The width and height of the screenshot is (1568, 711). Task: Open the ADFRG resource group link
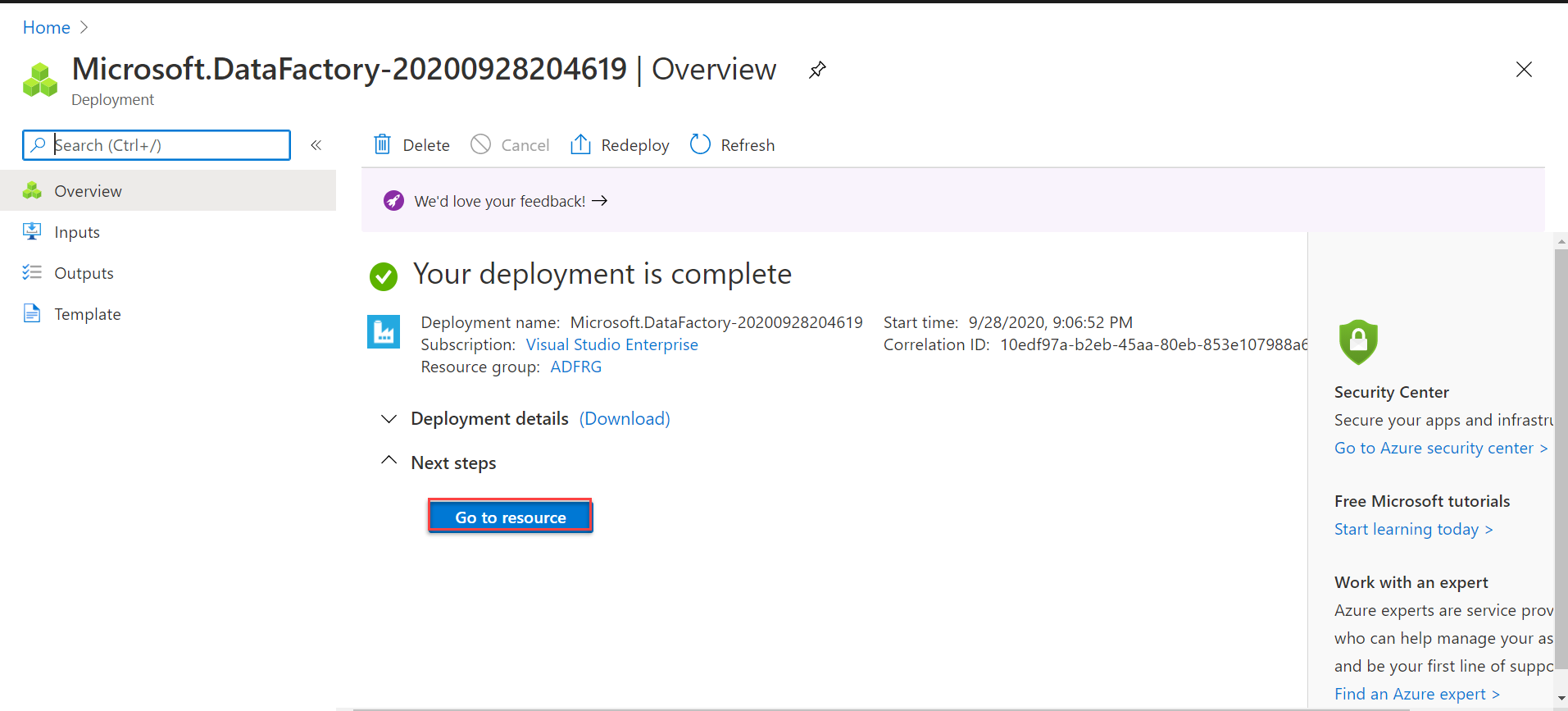point(575,367)
